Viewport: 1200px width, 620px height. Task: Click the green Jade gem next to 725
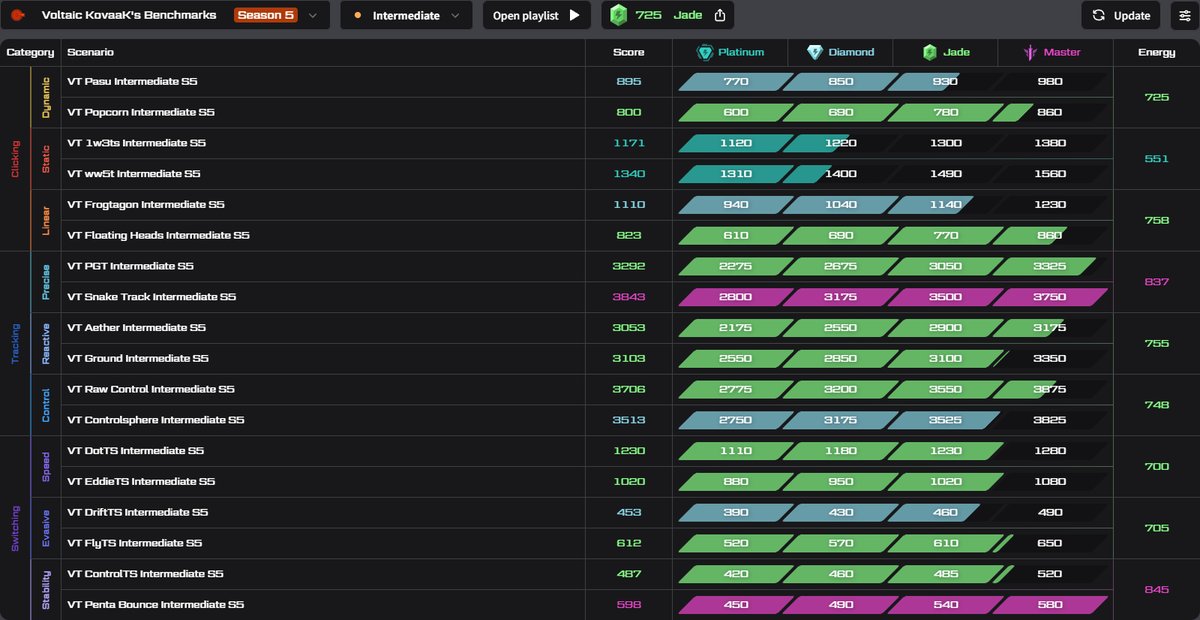tap(619, 15)
